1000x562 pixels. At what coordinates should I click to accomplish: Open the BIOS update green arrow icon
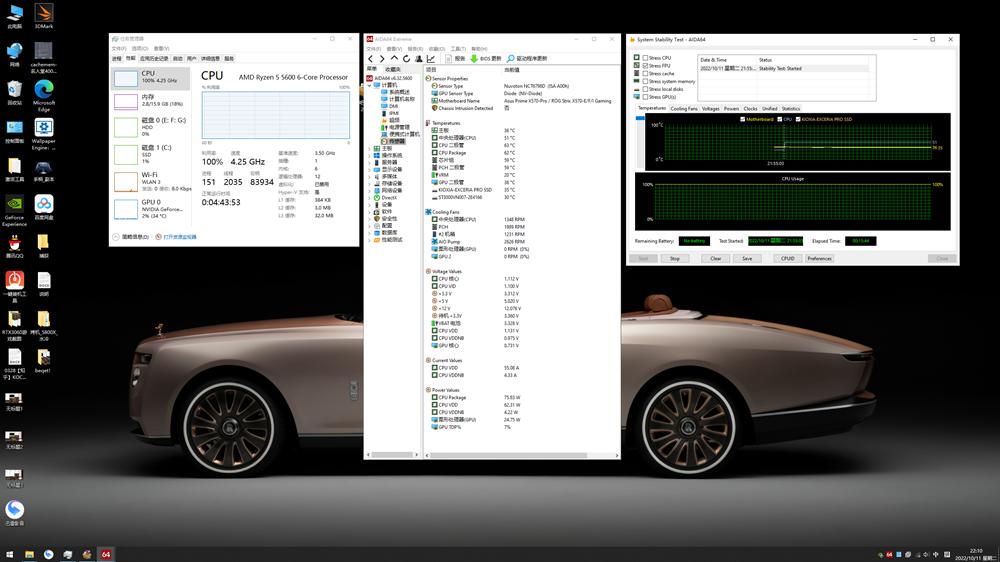(x=474, y=59)
